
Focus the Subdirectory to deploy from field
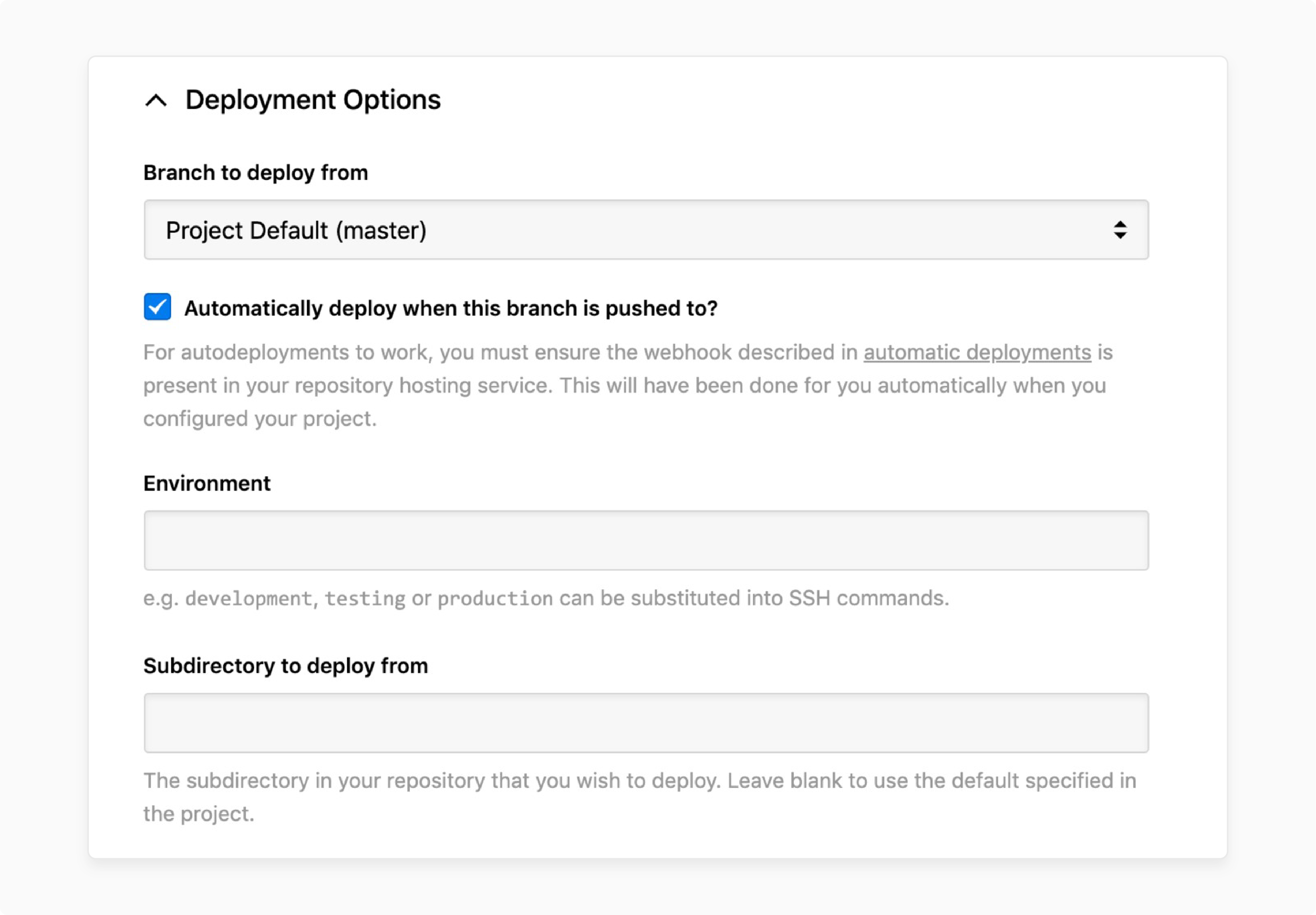pos(646,723)
